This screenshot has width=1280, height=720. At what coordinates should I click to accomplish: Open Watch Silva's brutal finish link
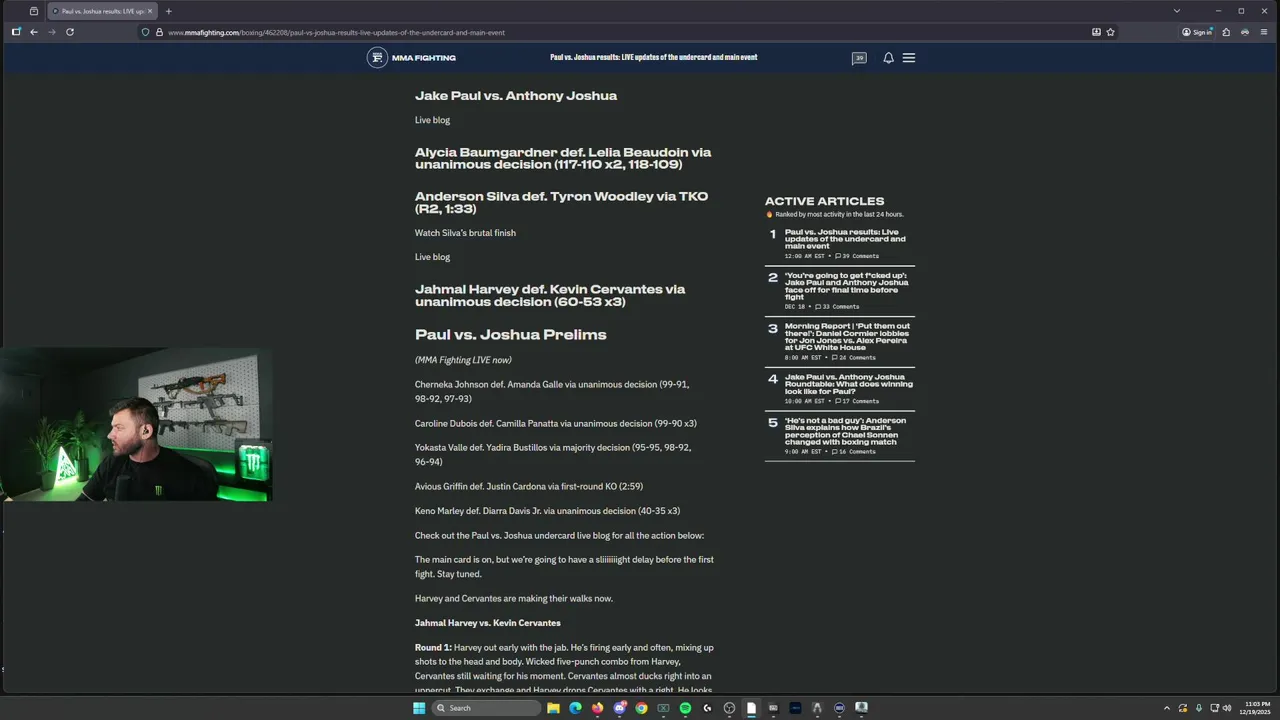point(465,233)
